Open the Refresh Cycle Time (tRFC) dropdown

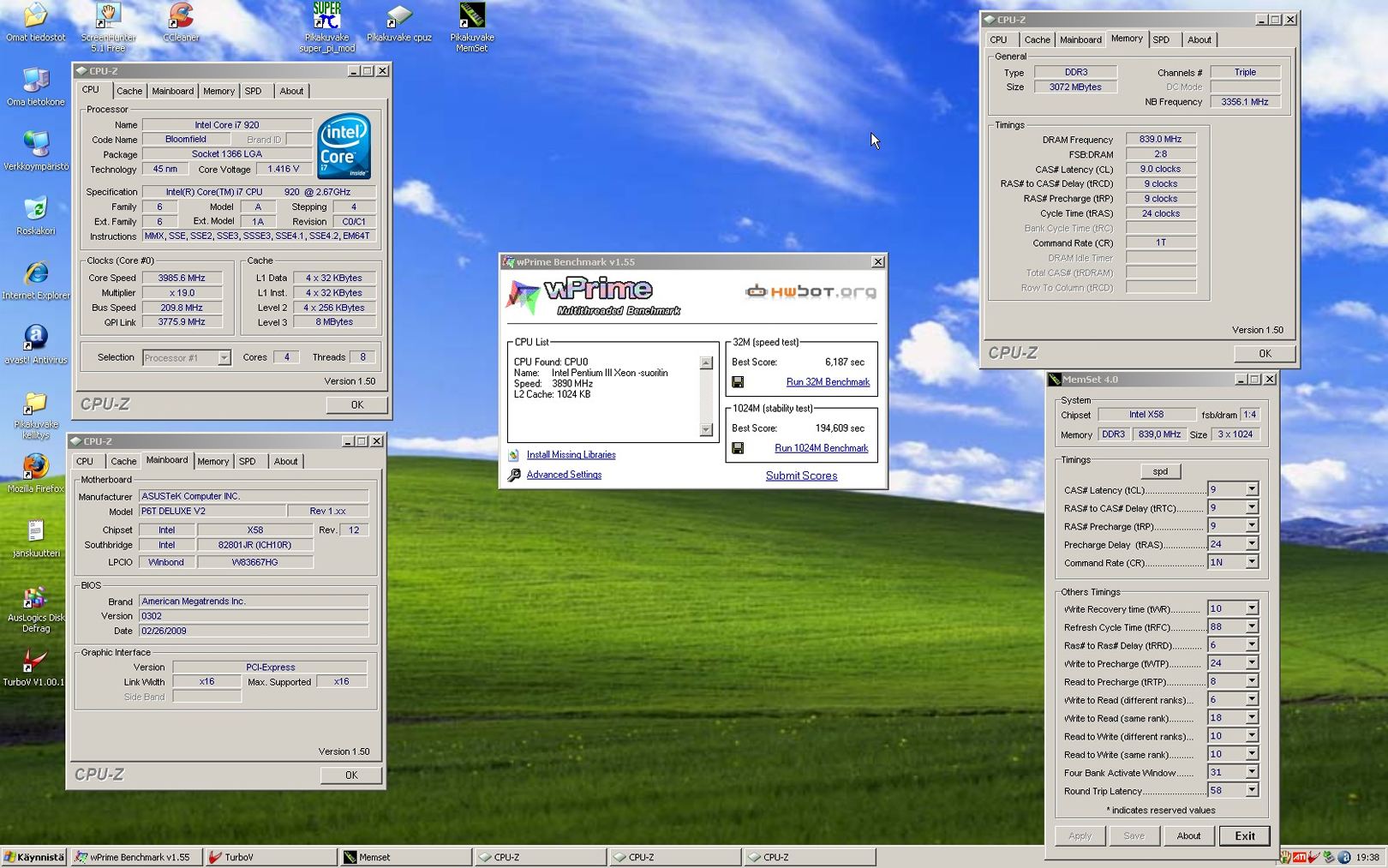pos(1252,627)
